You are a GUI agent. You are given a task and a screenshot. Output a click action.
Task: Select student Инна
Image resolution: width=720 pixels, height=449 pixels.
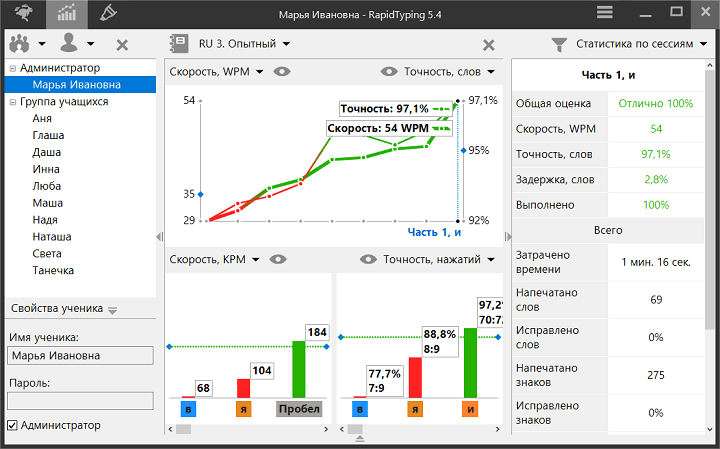(46, 169)
